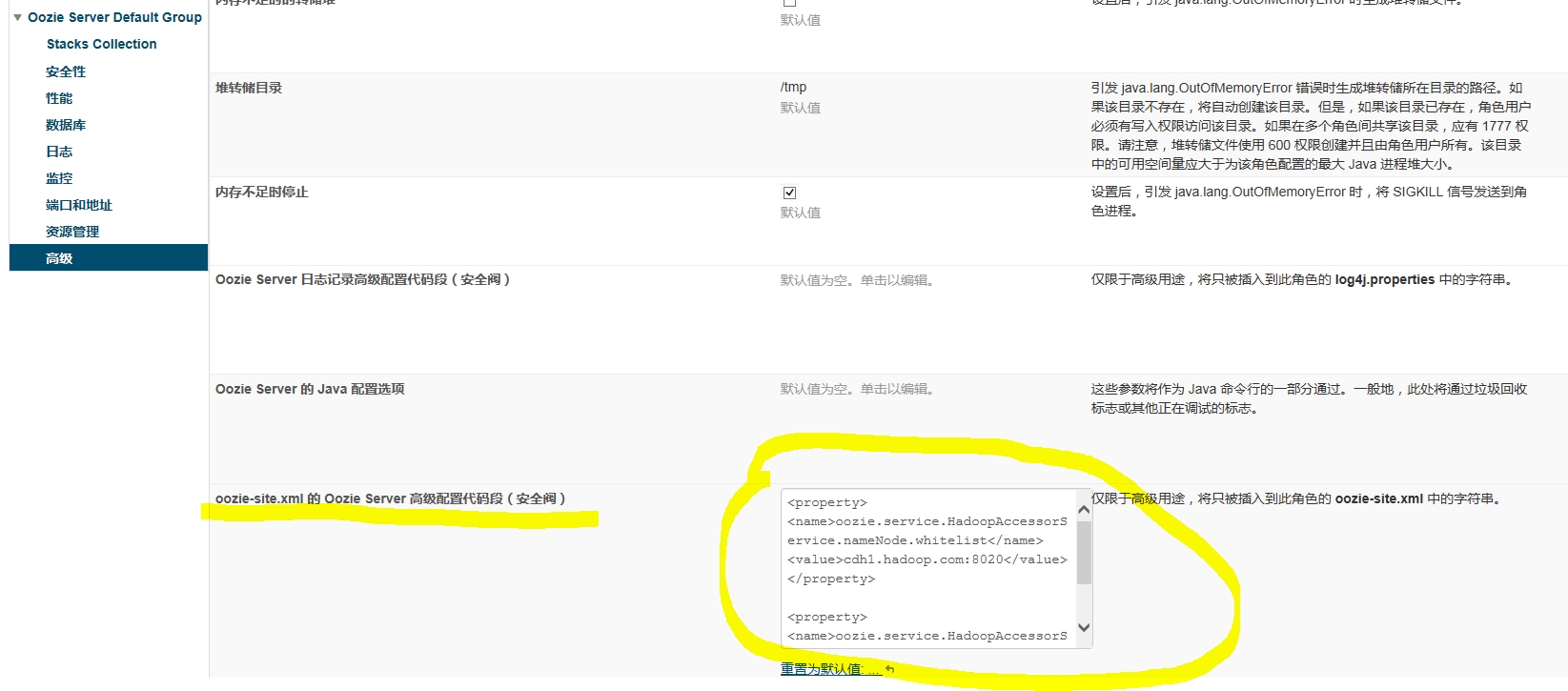
Task: Click the 堆转储目录 setting label
Action: (249, 88)
